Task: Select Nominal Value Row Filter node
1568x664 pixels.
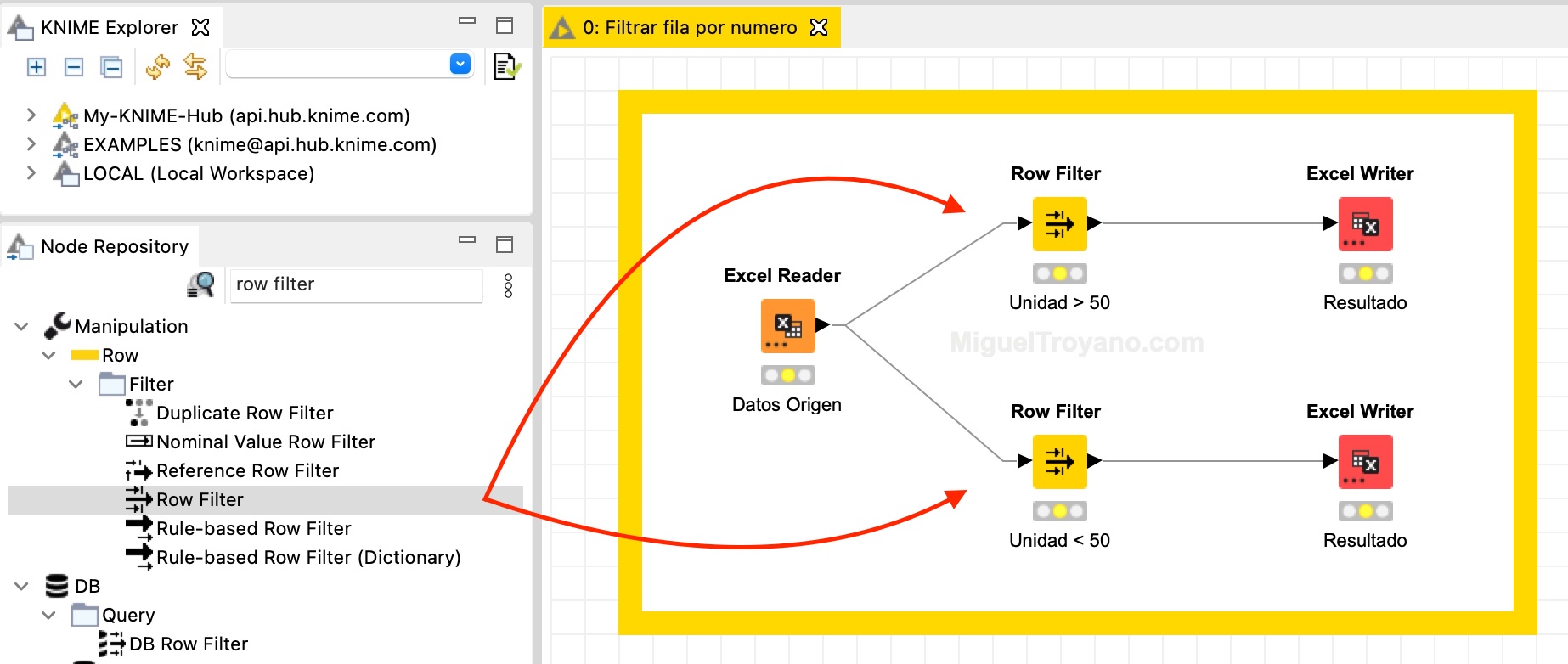Action: (x=266, y=442)
